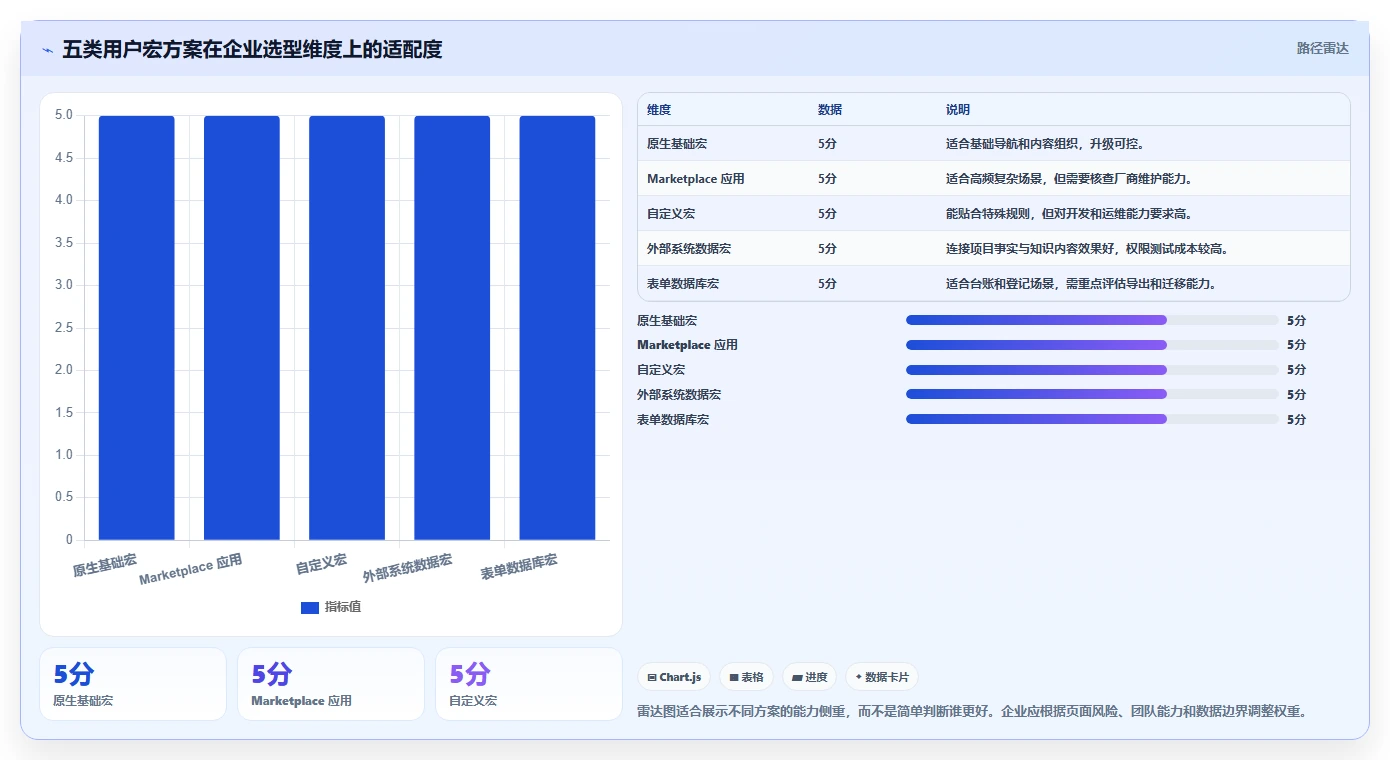Click the footer note starting with 雷达图适合展示

click(972, 712)
